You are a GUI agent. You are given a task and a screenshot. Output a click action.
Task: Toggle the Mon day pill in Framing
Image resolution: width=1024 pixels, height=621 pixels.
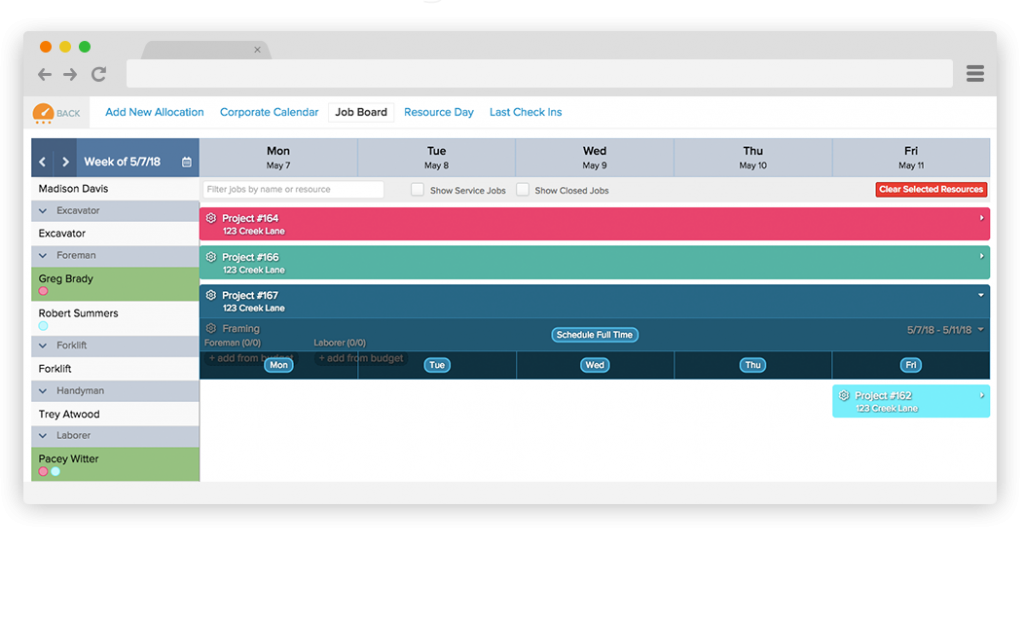279,365
